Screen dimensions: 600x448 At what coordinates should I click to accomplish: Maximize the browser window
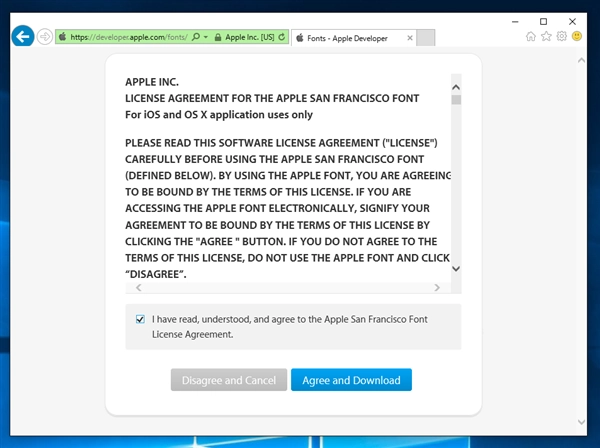[x=543, y=22]
